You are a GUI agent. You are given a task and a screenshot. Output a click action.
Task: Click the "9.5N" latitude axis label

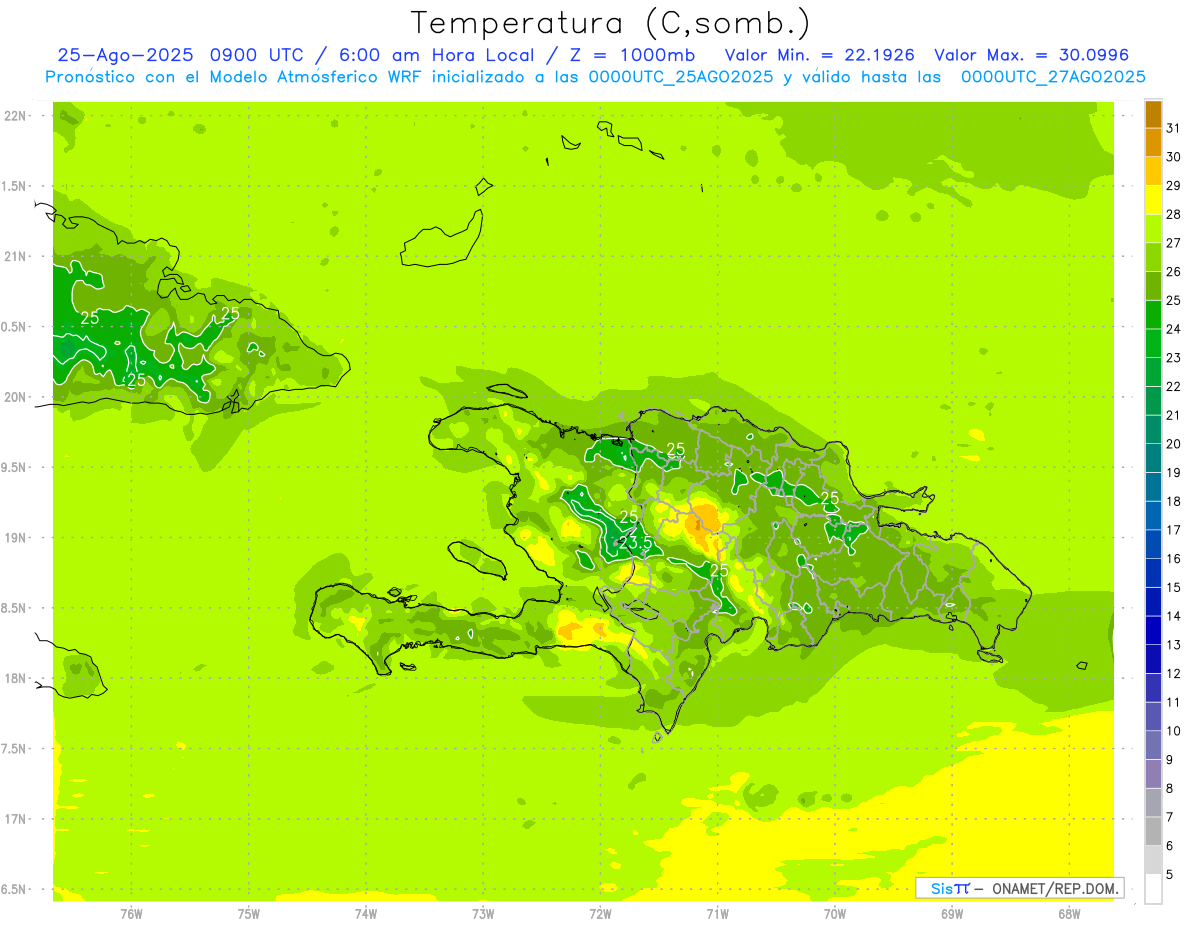[14, 468]
